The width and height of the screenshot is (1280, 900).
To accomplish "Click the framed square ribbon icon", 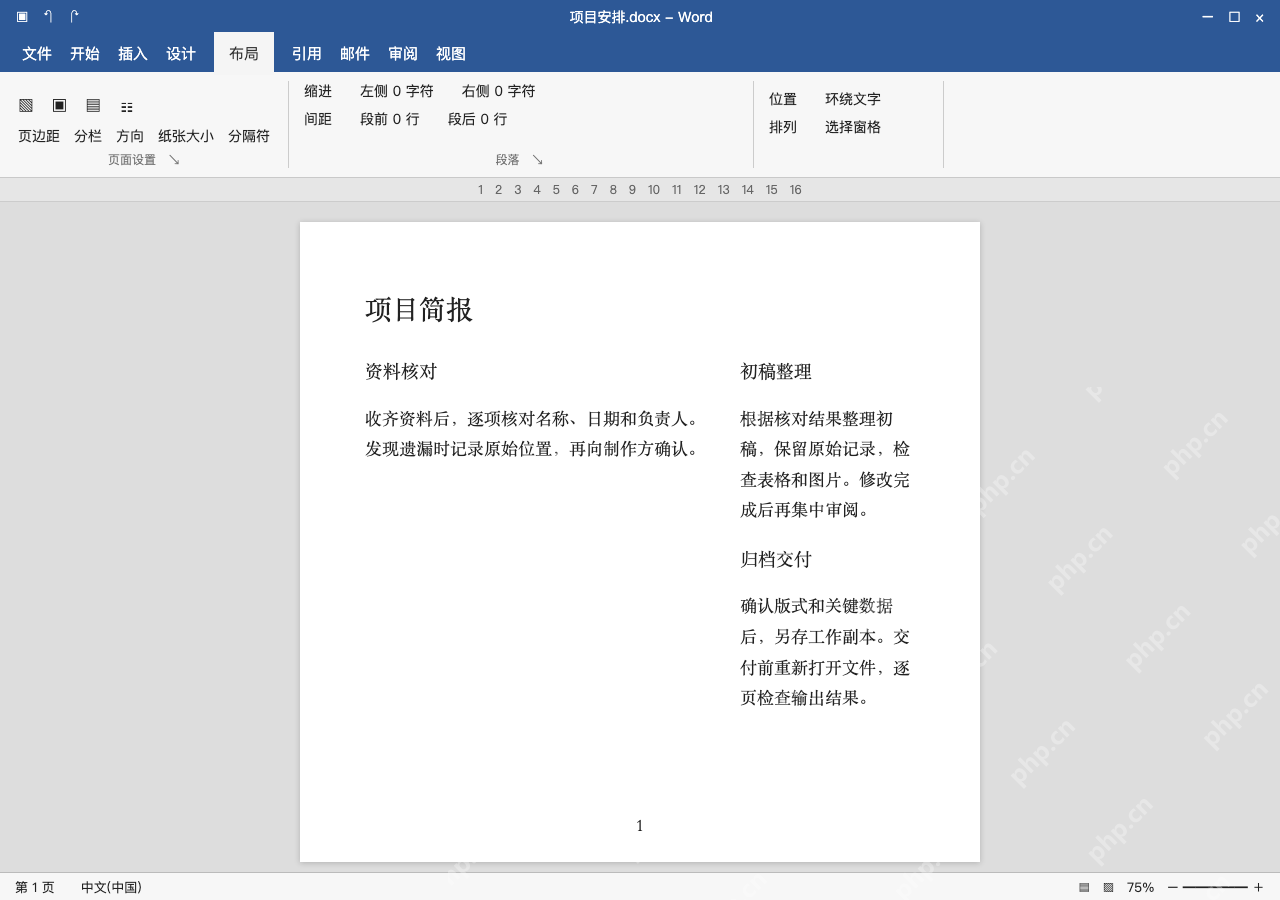I will tap(59, 105).
